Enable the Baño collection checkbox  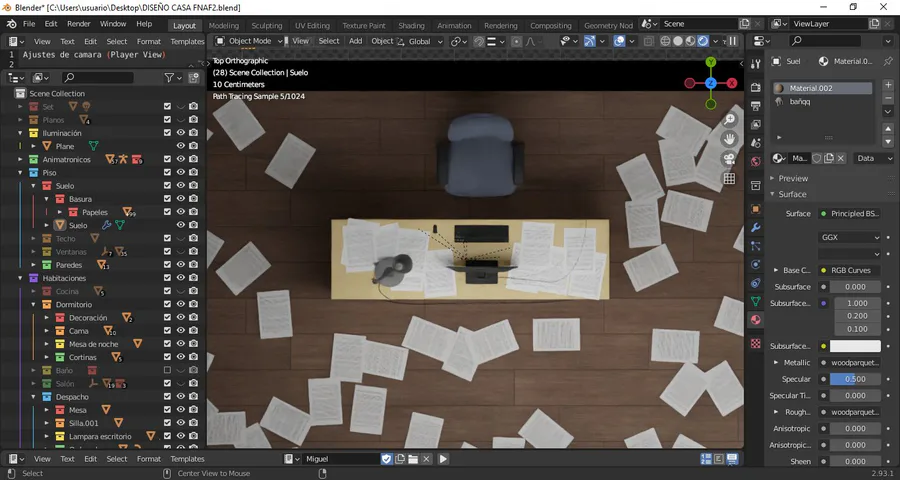click(167, 370)
